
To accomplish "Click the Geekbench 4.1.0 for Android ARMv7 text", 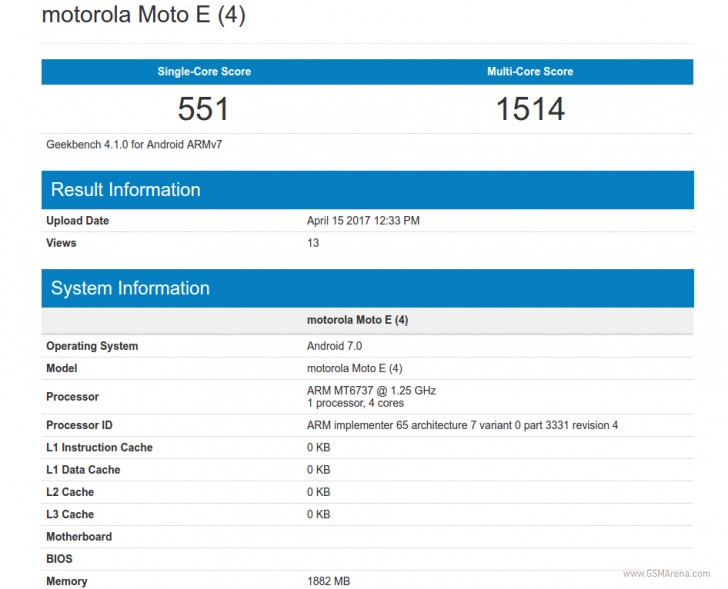I will tap(134, 144).
